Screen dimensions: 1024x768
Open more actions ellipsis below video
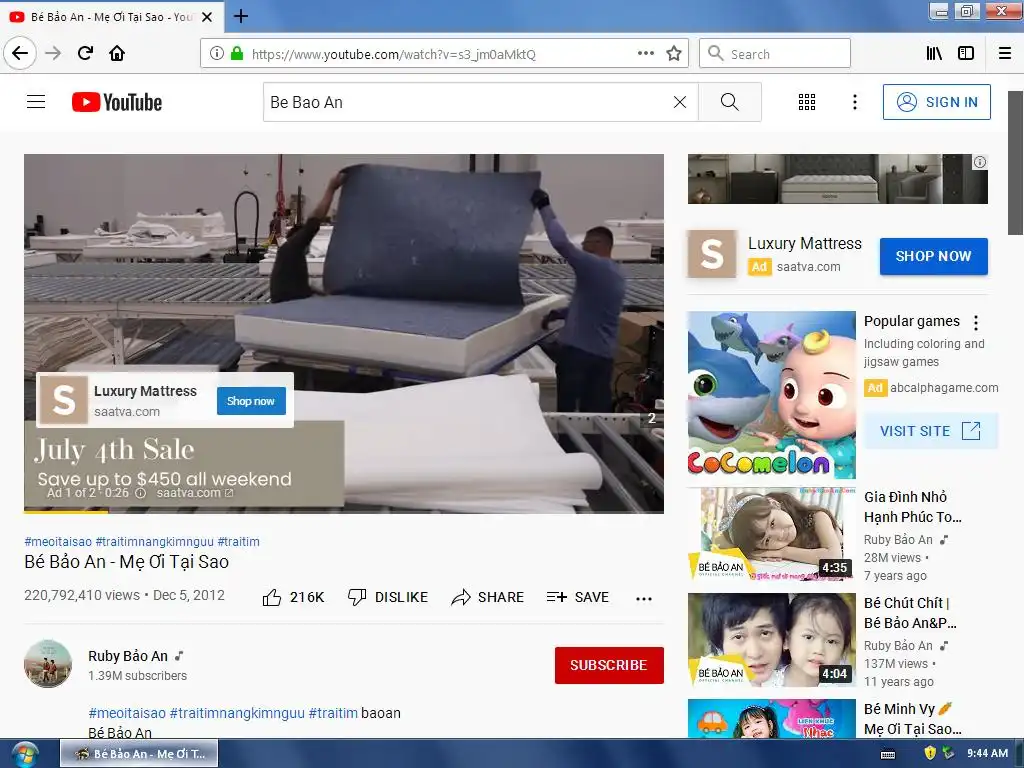(644, 598)
